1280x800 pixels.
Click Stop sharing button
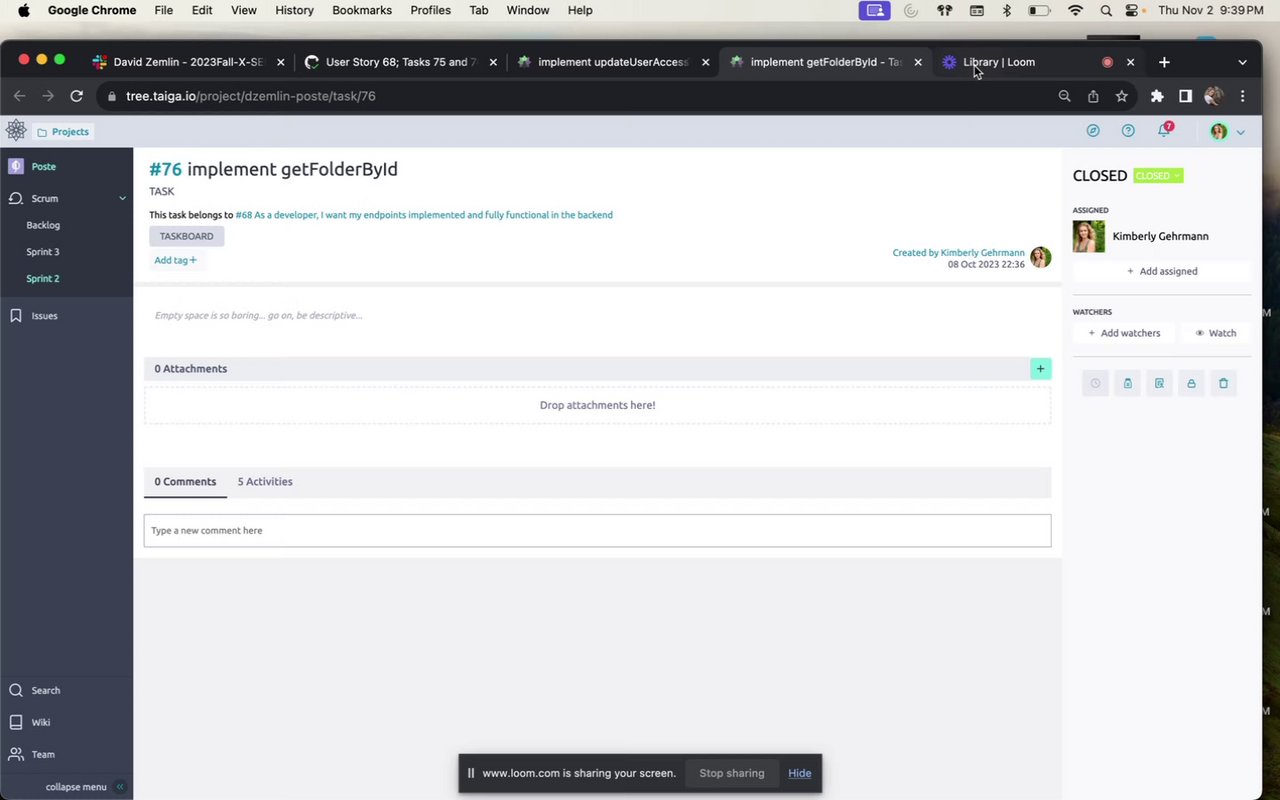point(732,773)
